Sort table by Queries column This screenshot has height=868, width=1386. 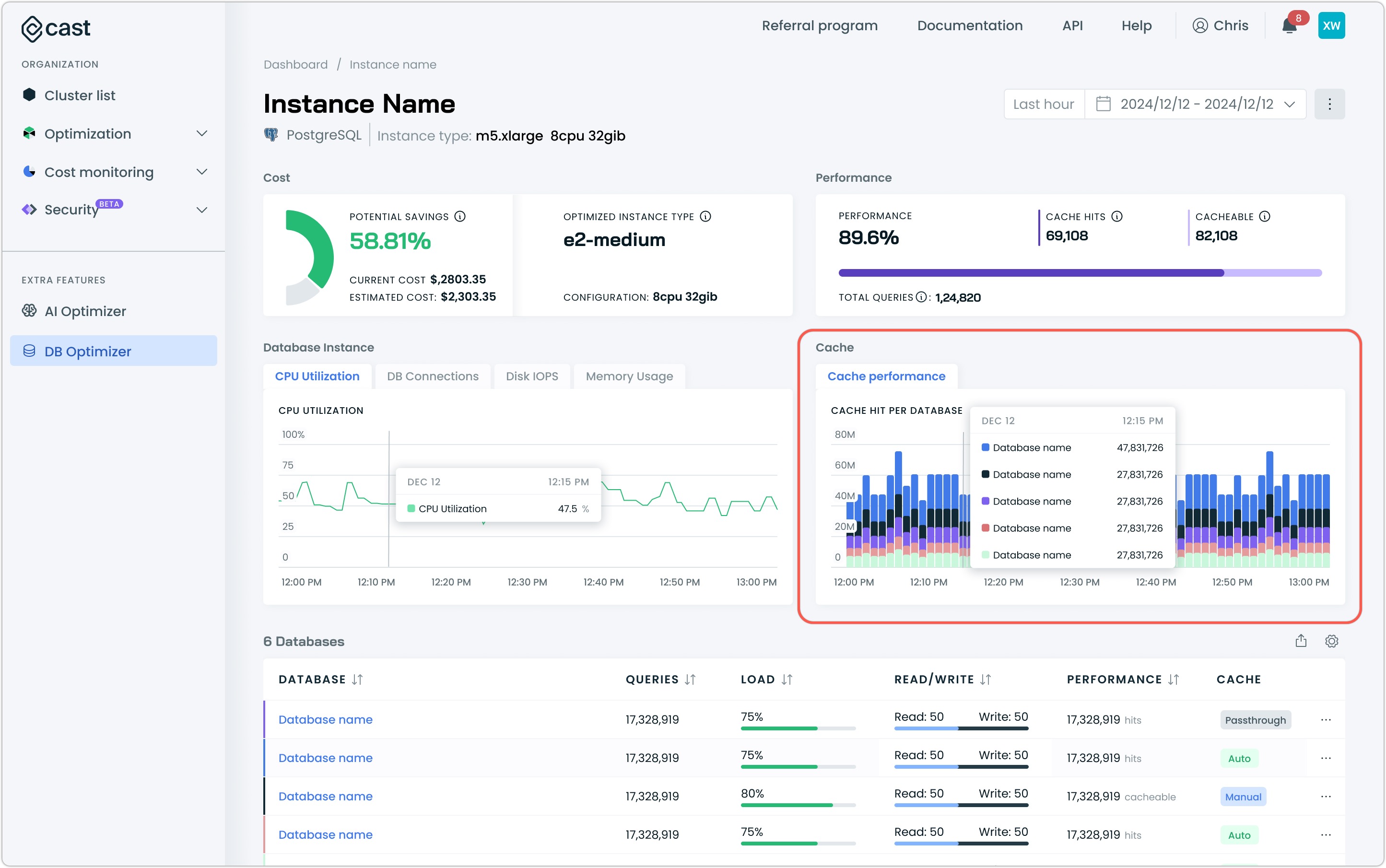[690, 680]
